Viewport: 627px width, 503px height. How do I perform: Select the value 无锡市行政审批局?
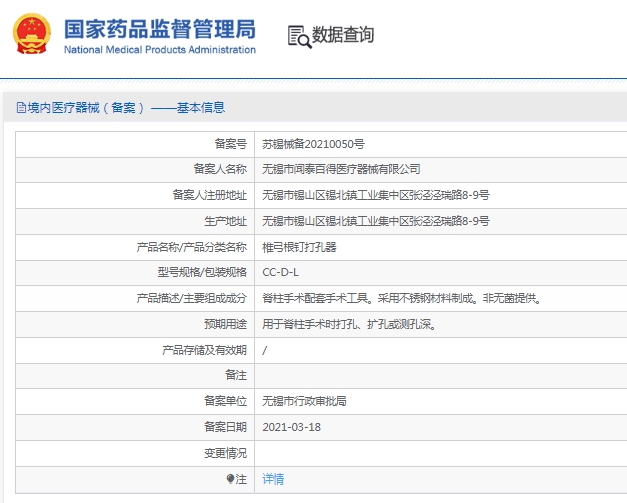[x=304, y=401]
